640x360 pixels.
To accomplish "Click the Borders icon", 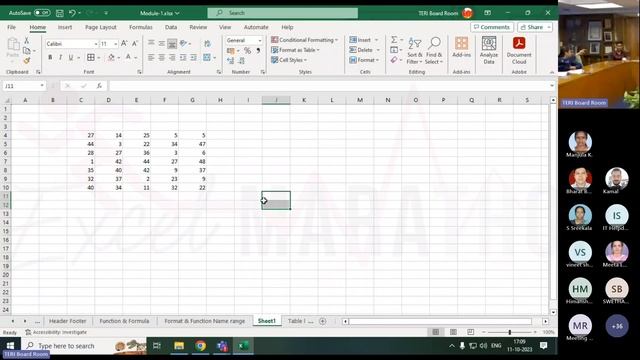I will (x=91, y=58).
